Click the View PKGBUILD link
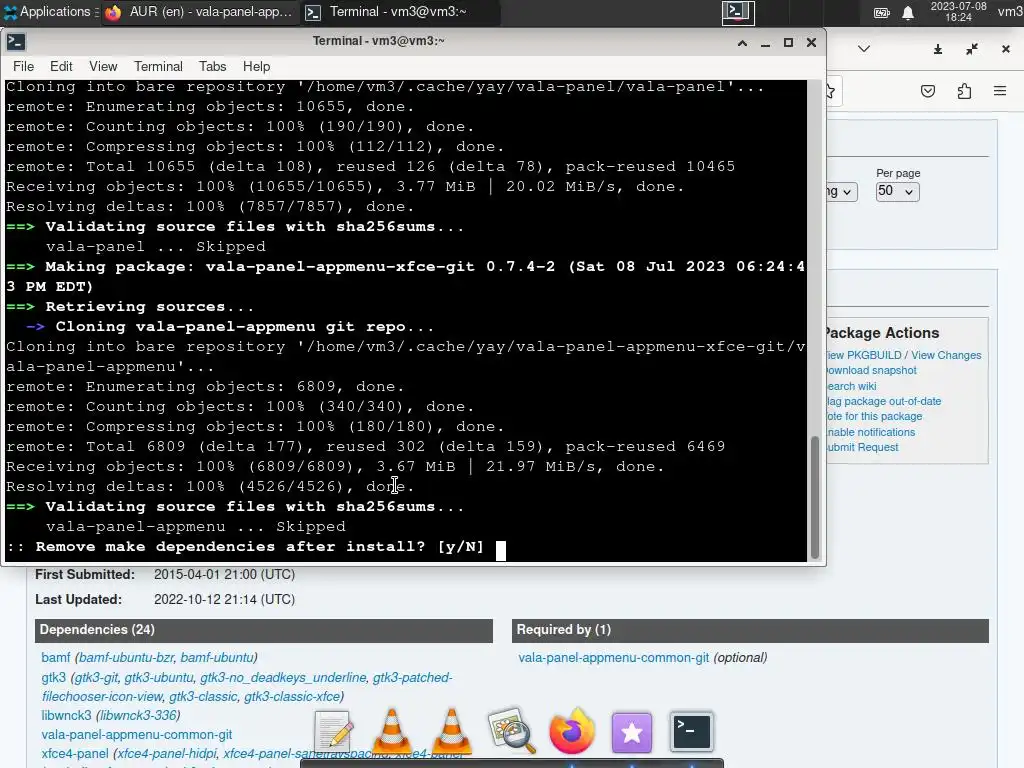The height and width of the screenshot is (768, 1024). click(864, 355)
